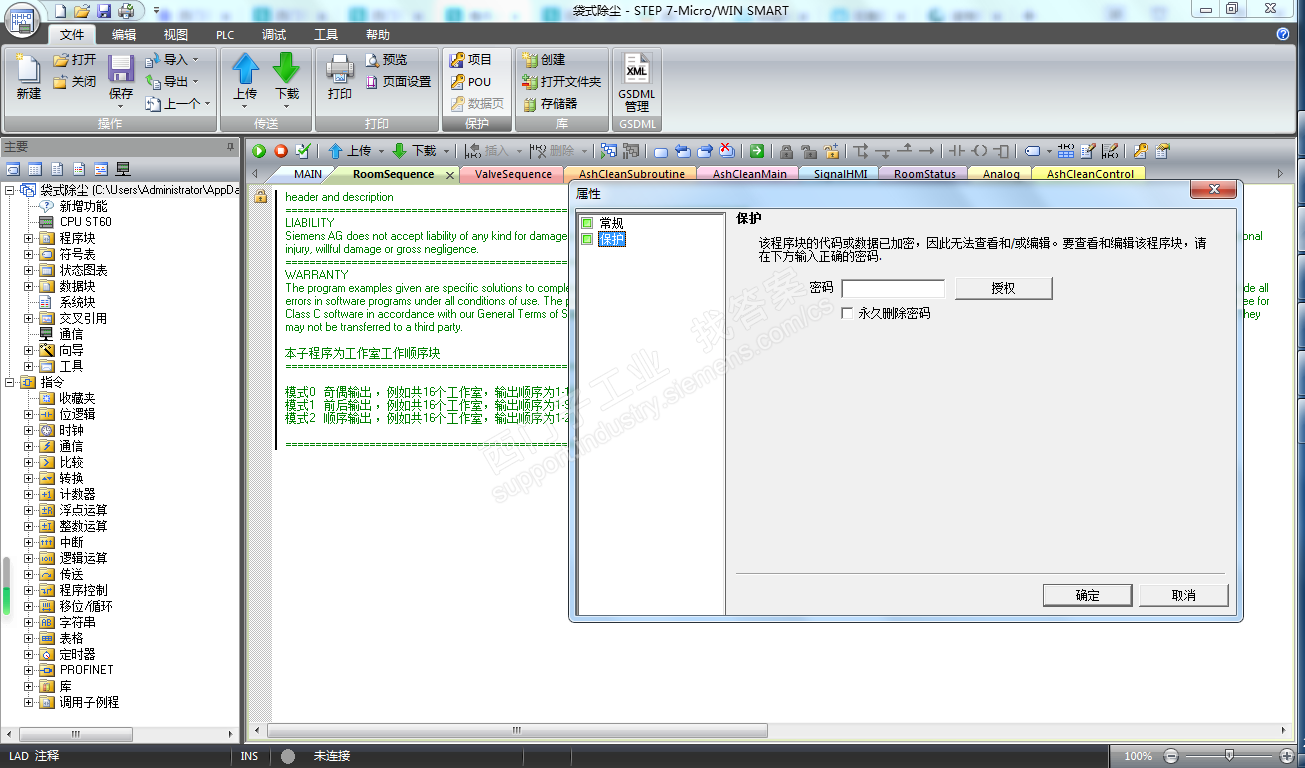The width and height of the screenshot is (1305, 768).
Task: Open GSDML management
Action: click(x=637, y=83)
